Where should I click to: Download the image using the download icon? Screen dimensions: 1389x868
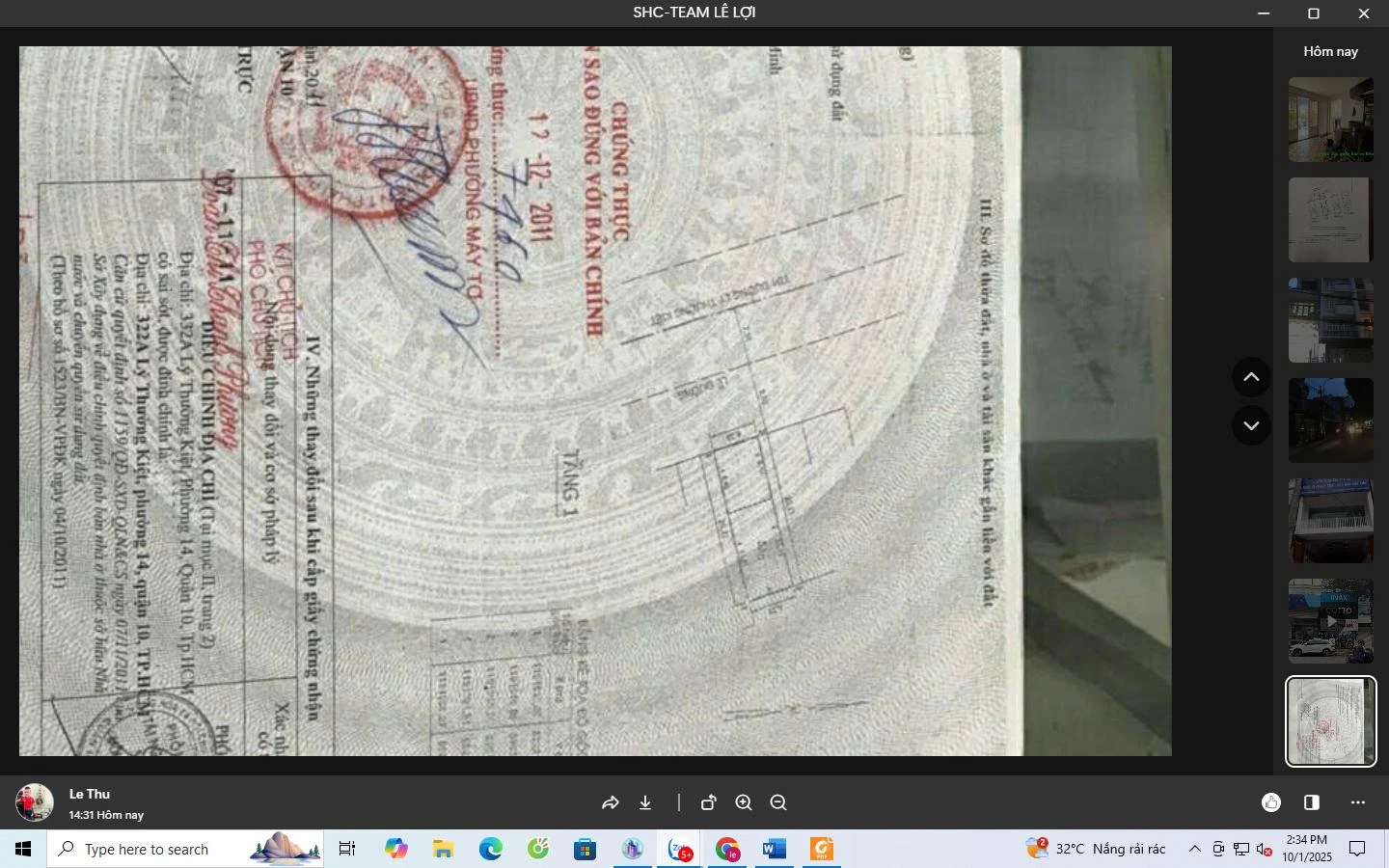point(645,802)
